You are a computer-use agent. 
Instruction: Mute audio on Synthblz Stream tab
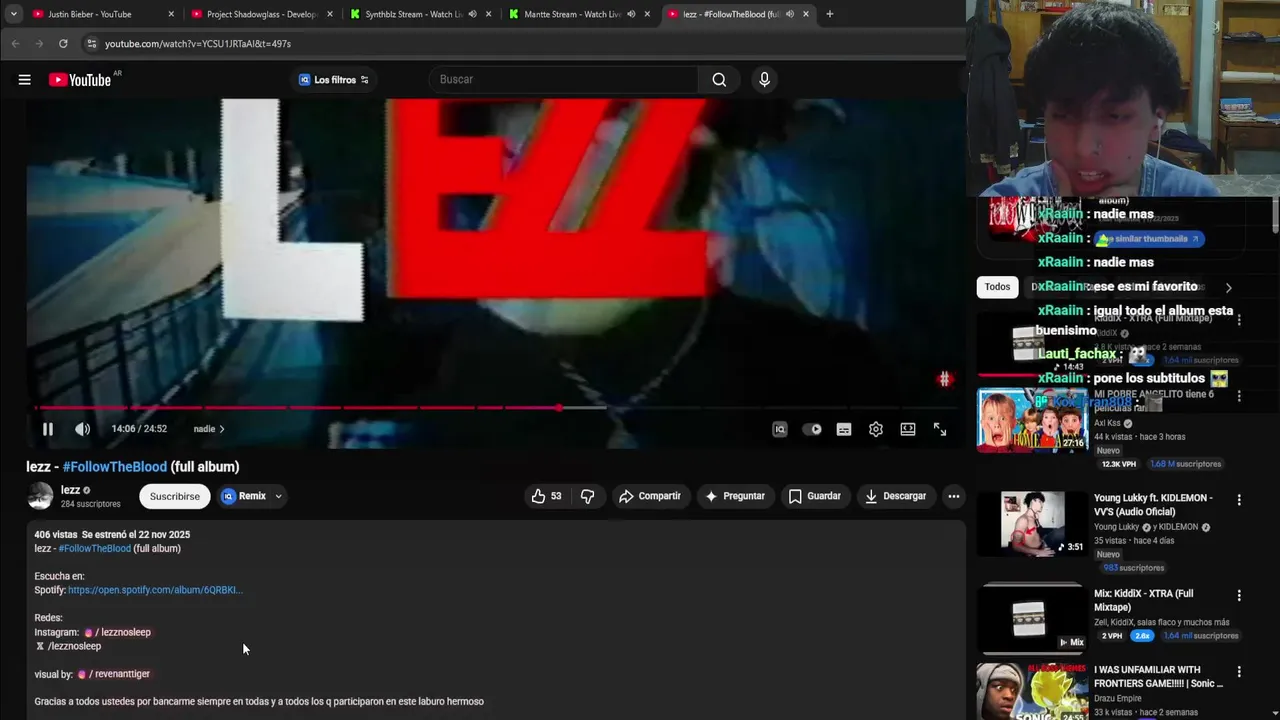[x=472, y=14]
